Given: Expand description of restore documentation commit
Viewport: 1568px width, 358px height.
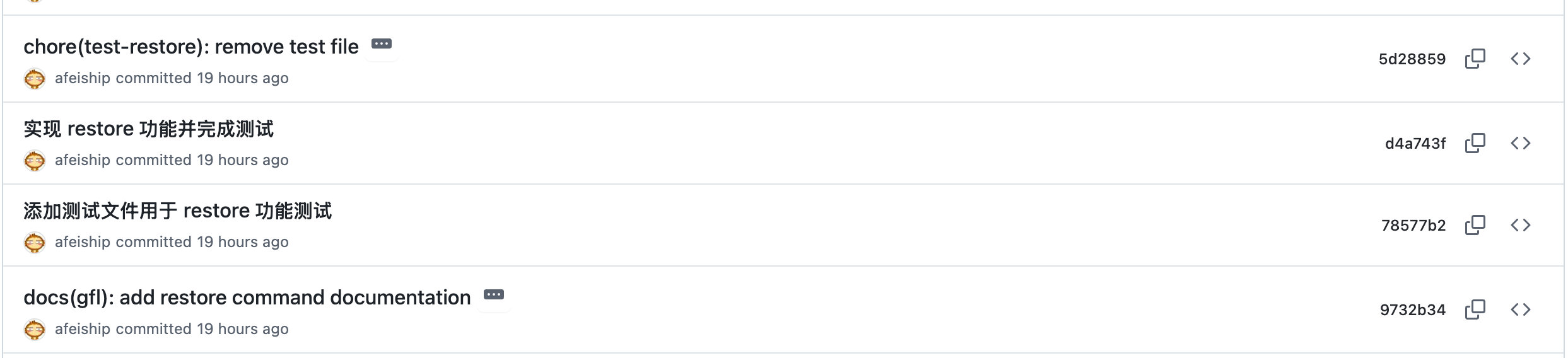Looking at the screenshot, I should tap(494, 295).
